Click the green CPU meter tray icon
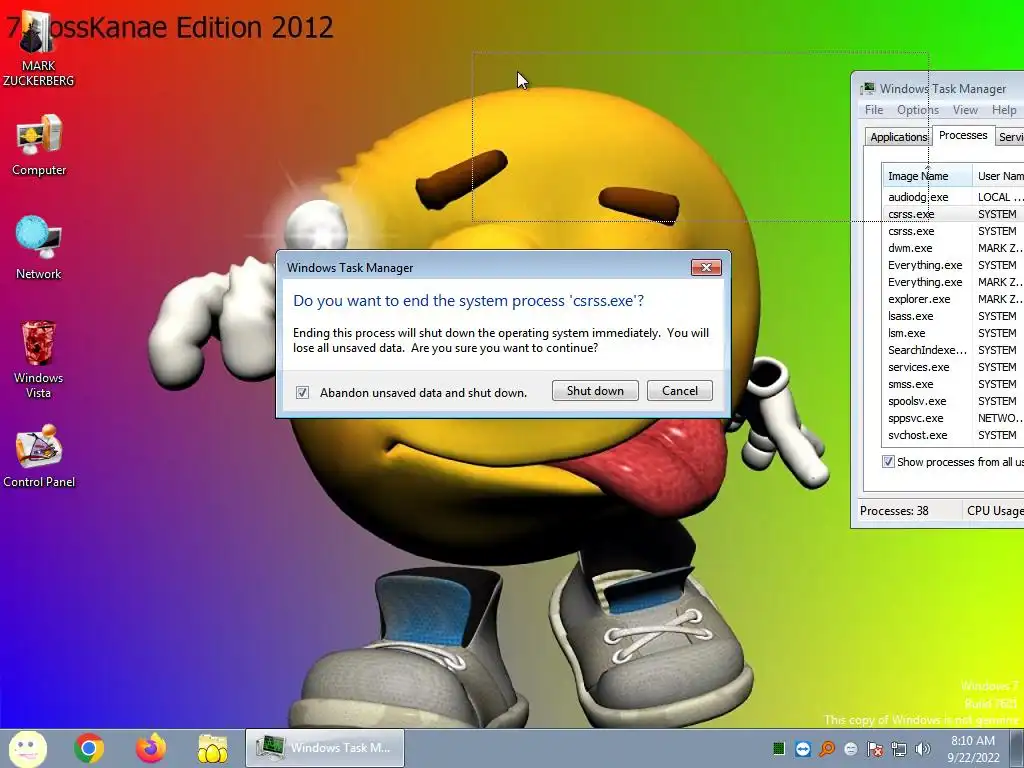Screen dimensions: 1024x768 pos(778,748)
